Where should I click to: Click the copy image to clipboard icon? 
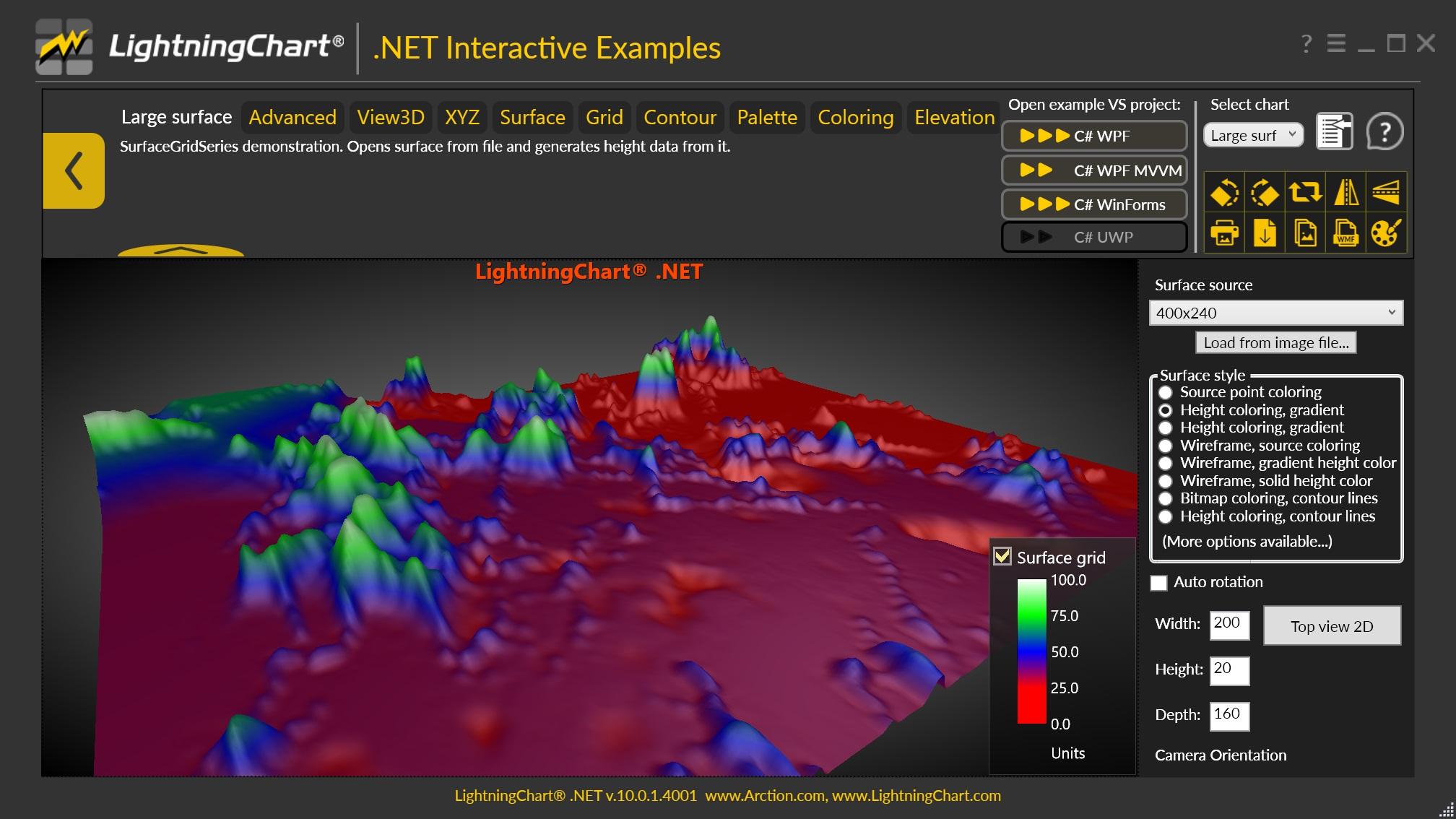pos(1306,233)
